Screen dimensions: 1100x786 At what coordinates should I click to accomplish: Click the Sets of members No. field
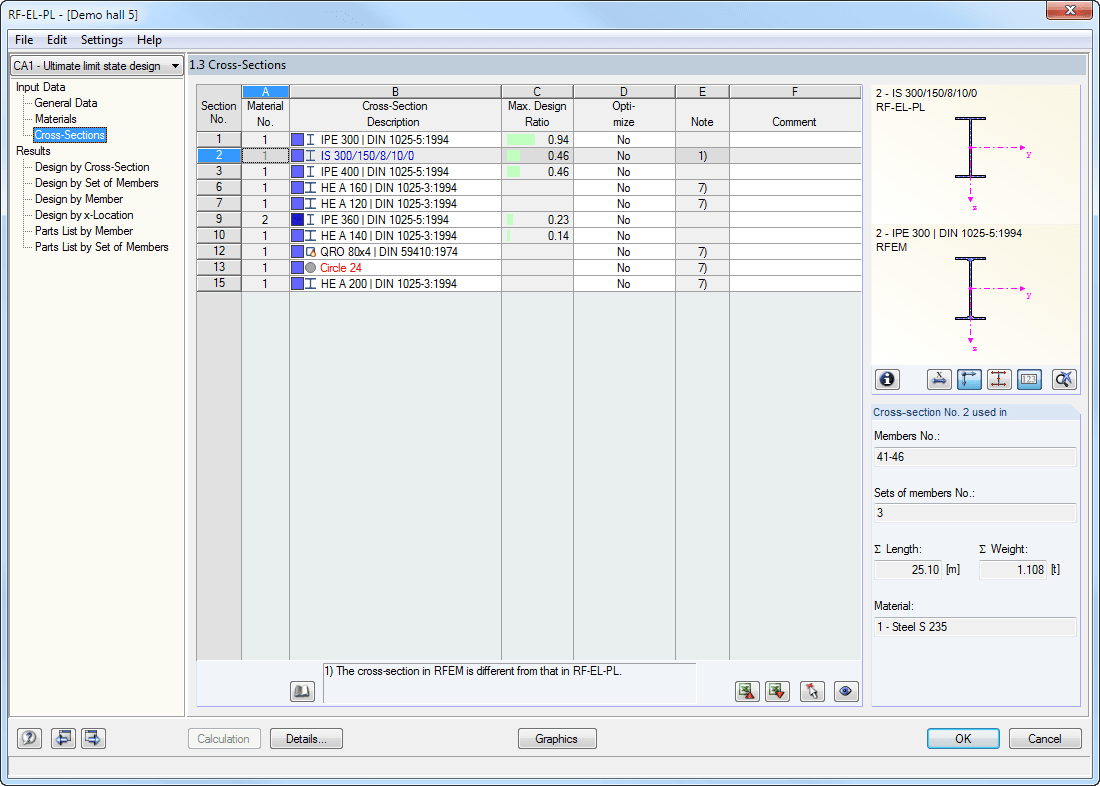point(975,513)
